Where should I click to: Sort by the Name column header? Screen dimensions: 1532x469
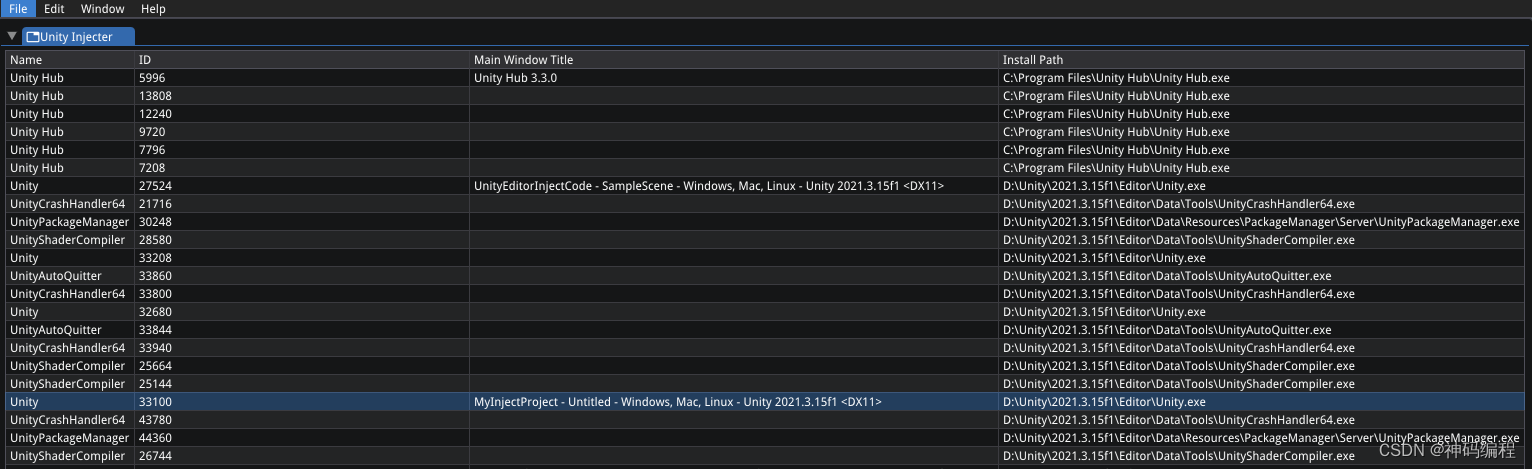coord(69,60)
